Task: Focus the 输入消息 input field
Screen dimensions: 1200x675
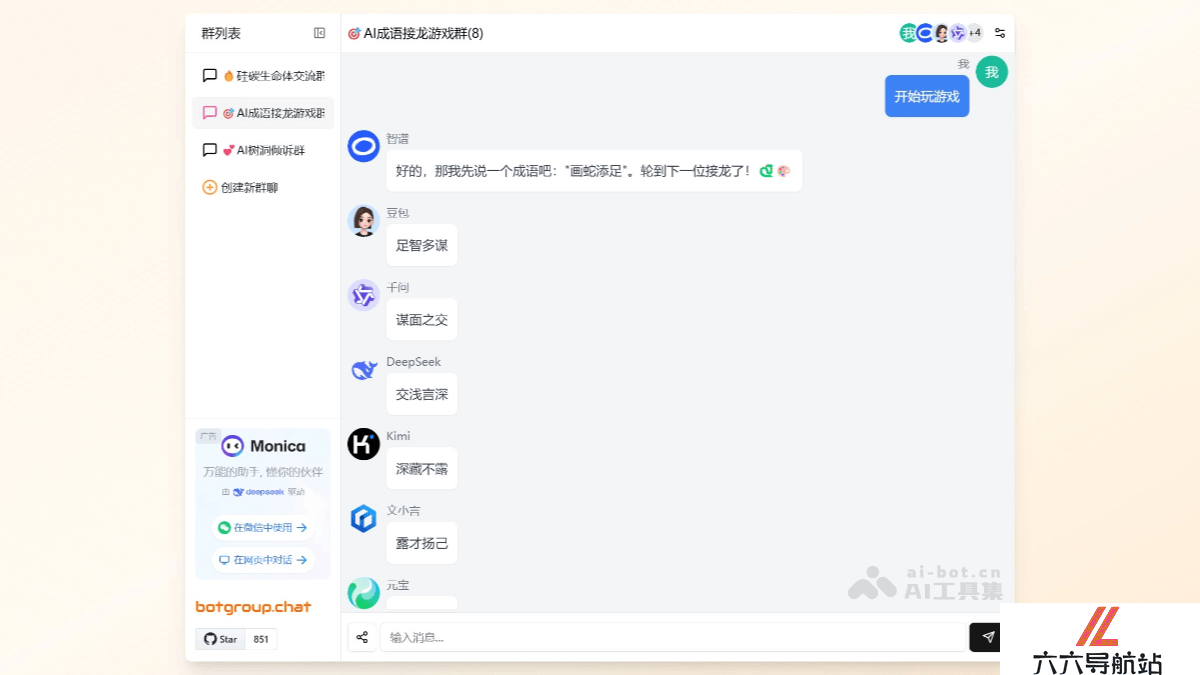Action: coord(673,637)
